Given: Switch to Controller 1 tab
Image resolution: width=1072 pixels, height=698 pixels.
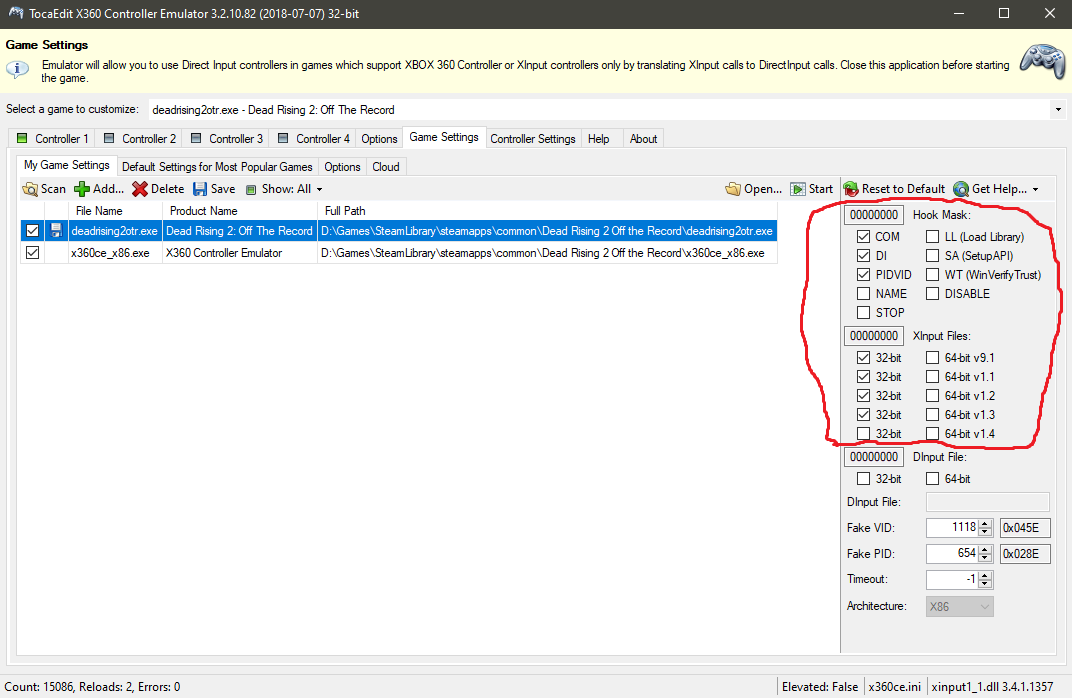Looking at the screenshot, I should (53, 139).
